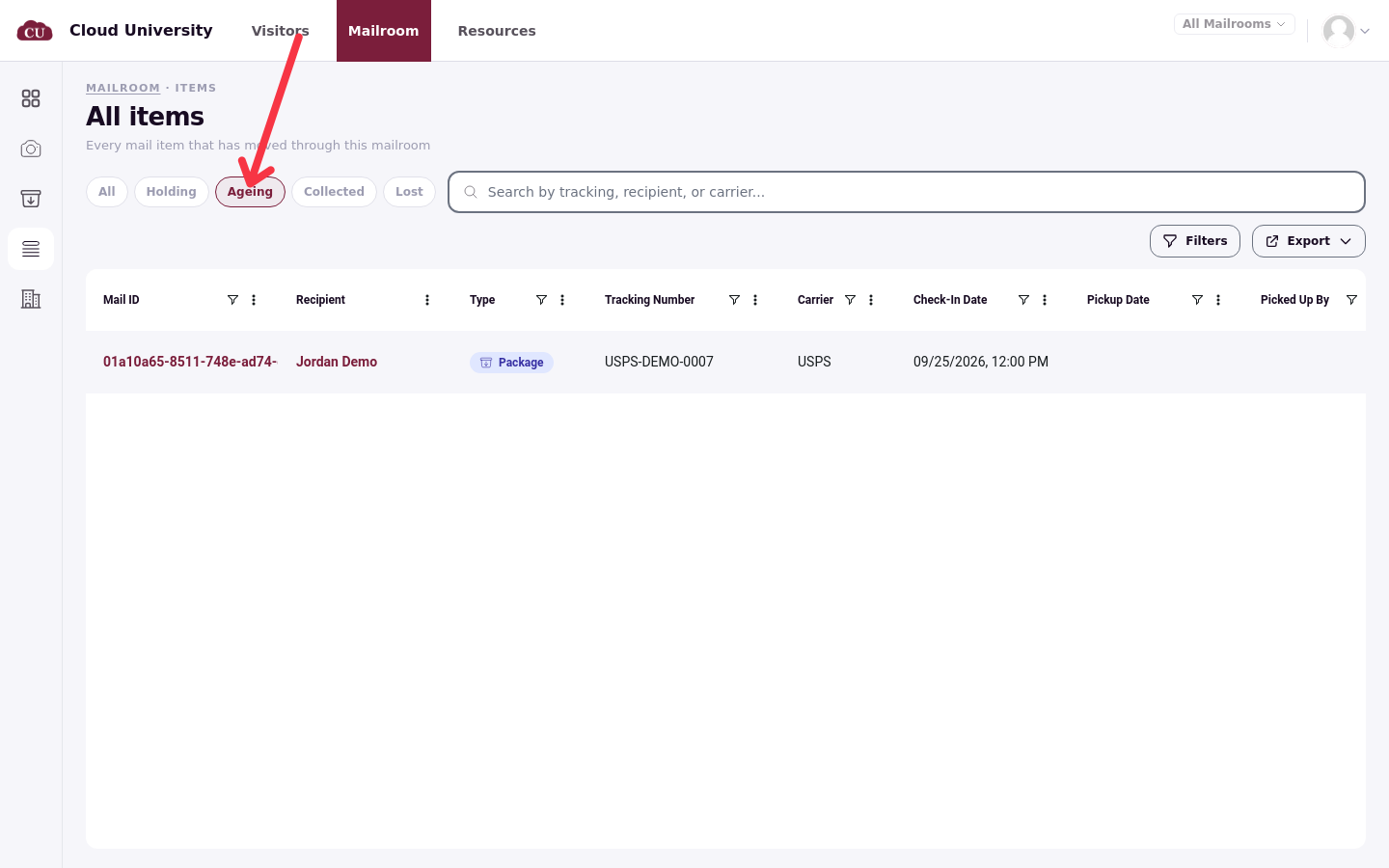The height and width of the screenshot is (868, 1389).
Task: Open the Recipient column options menu
Action: (427, 300)
